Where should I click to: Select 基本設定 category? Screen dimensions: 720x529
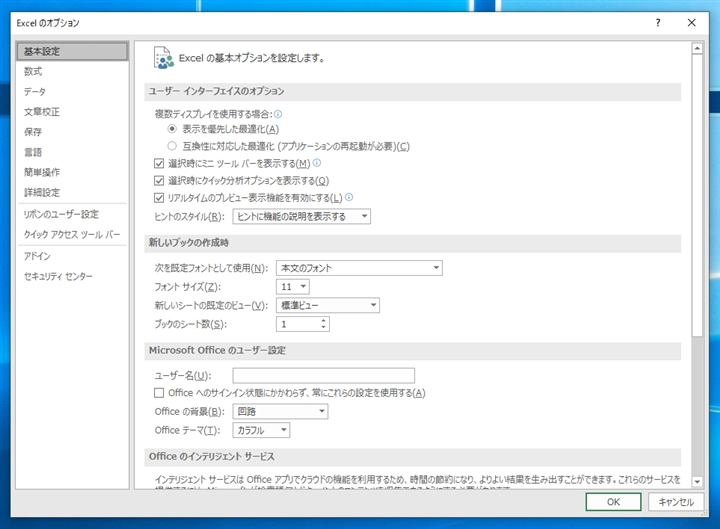pos(72,51)
